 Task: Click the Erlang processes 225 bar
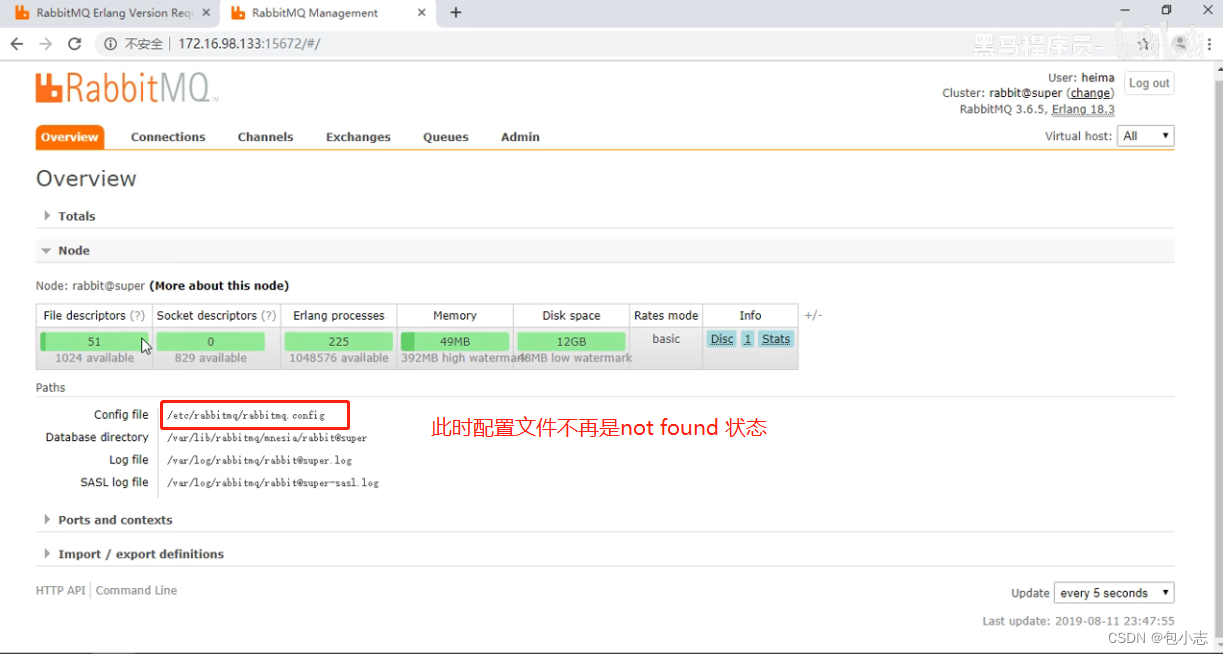tap(339, 342)
